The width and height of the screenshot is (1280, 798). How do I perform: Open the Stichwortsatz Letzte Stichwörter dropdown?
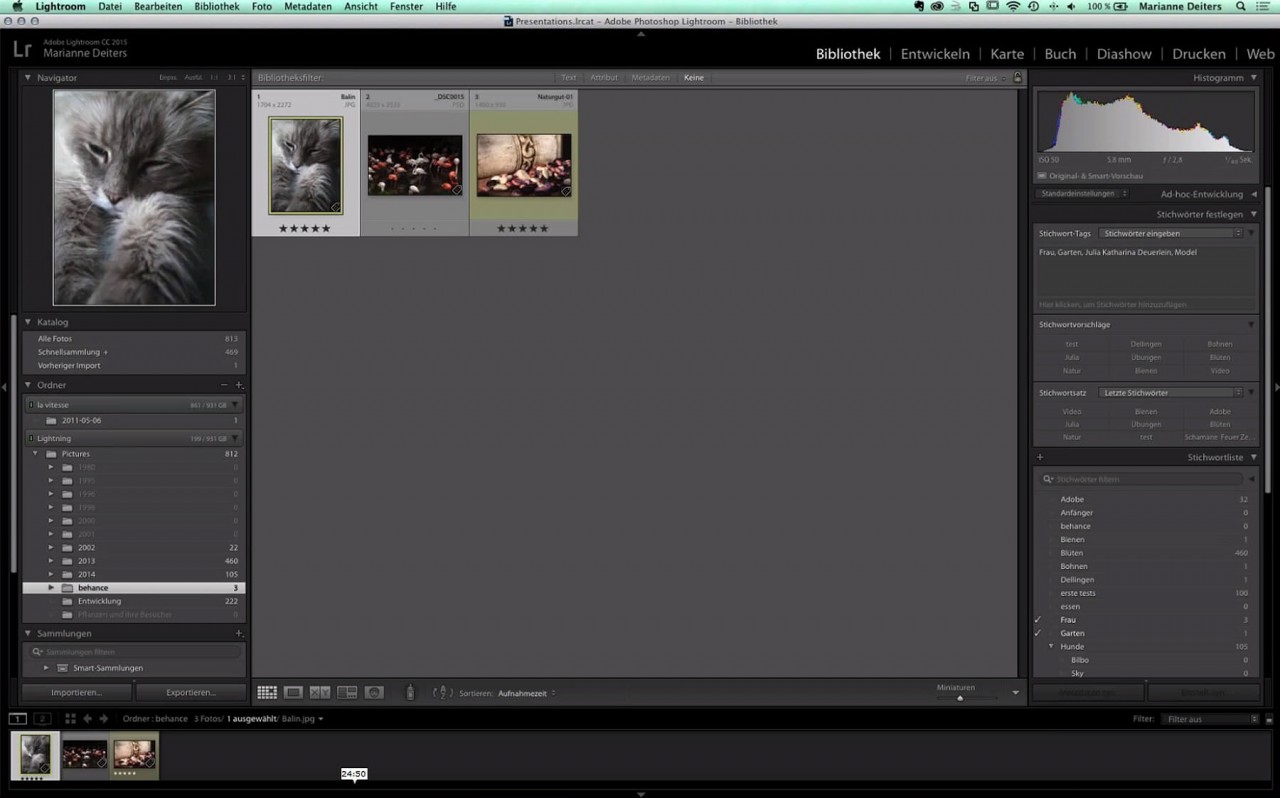point(1170,392)
